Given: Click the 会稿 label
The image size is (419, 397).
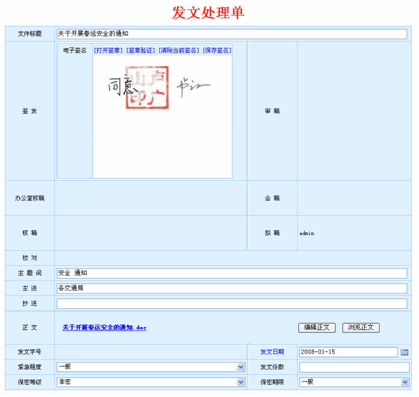Looking at the screenshot, I should tap(272, 198).
